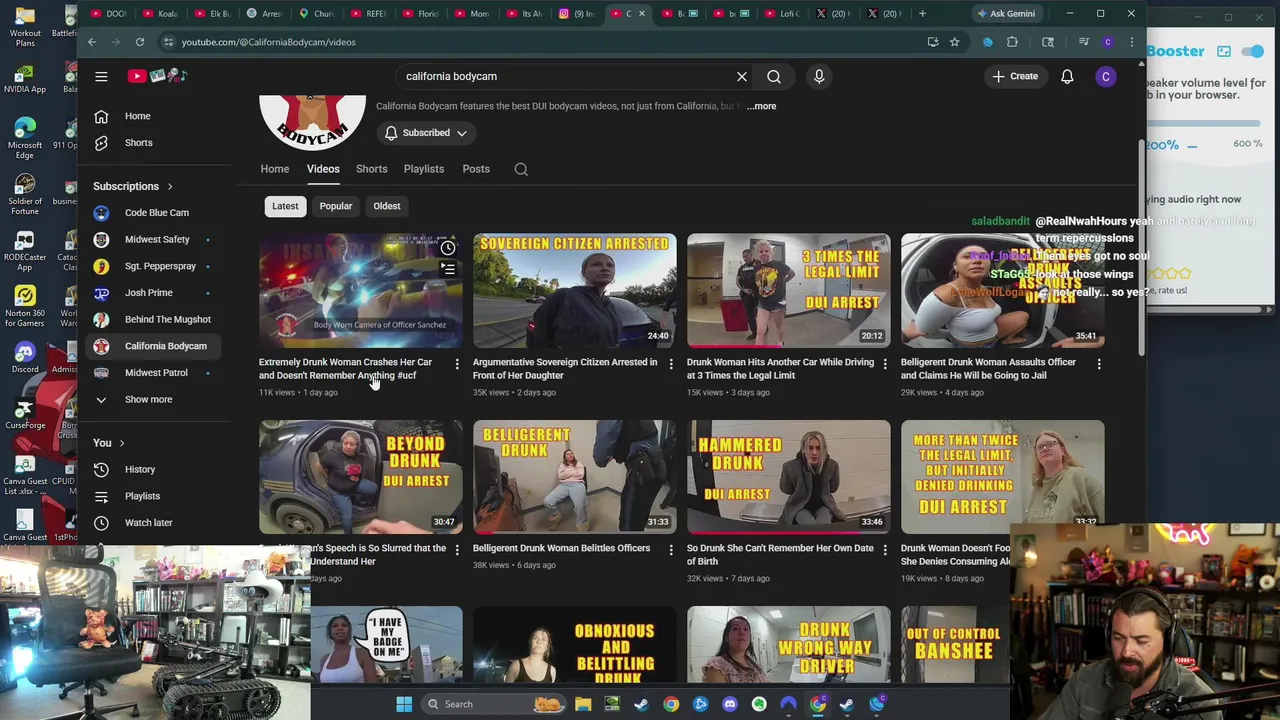Open options for Extremely Drunk Woman video
The image size is (1280, 720).
(x=457, y=364)
